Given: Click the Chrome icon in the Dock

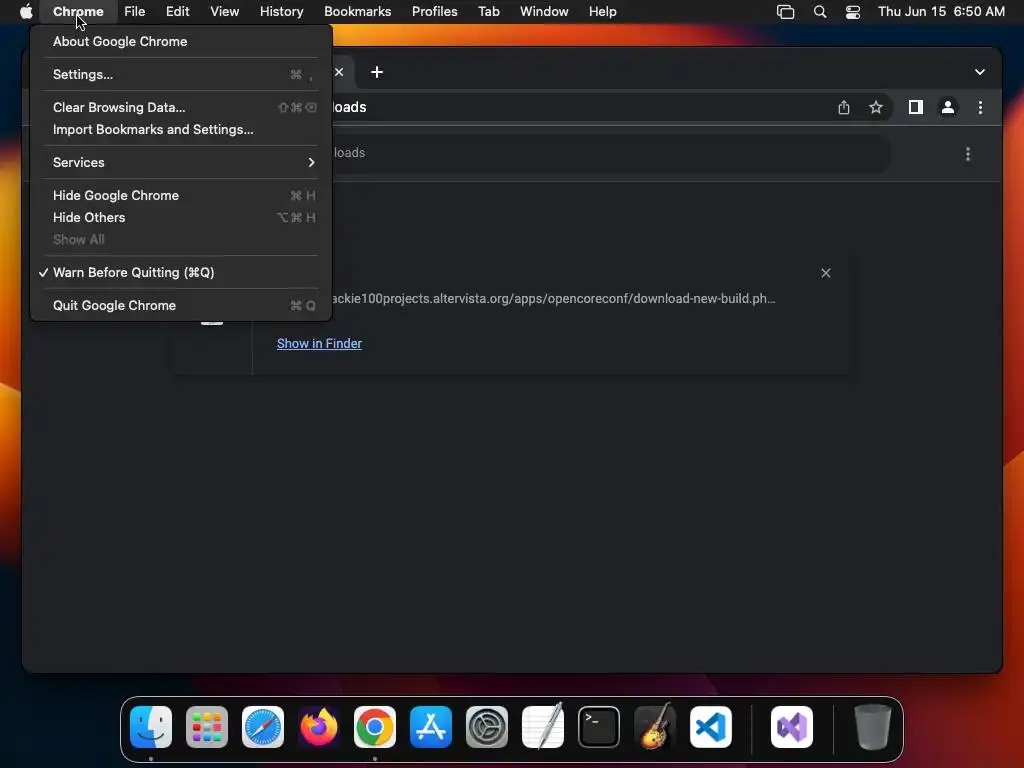Looking at the screenshot, I should [375, 727].
